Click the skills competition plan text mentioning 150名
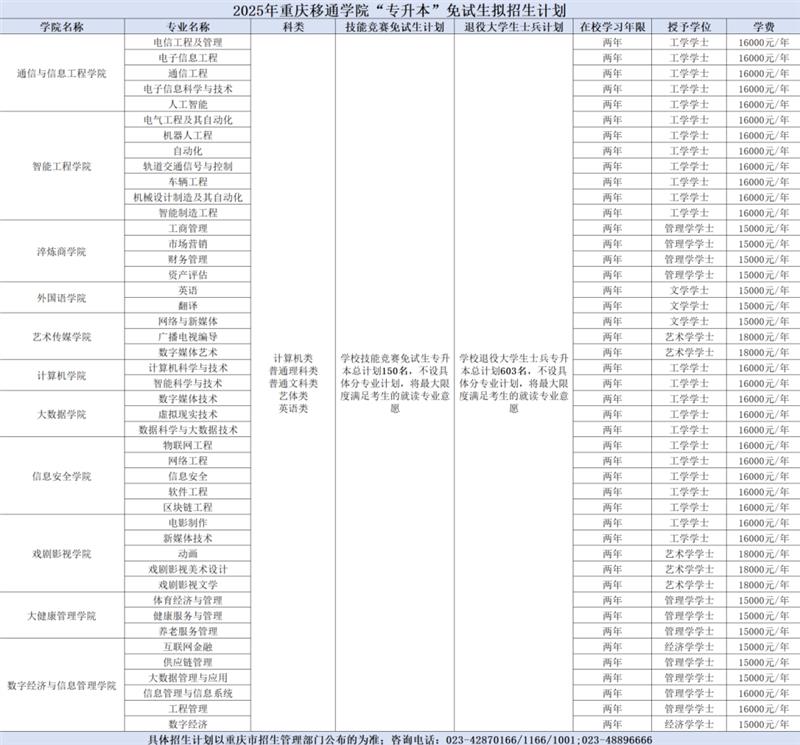 pos(394,383)
